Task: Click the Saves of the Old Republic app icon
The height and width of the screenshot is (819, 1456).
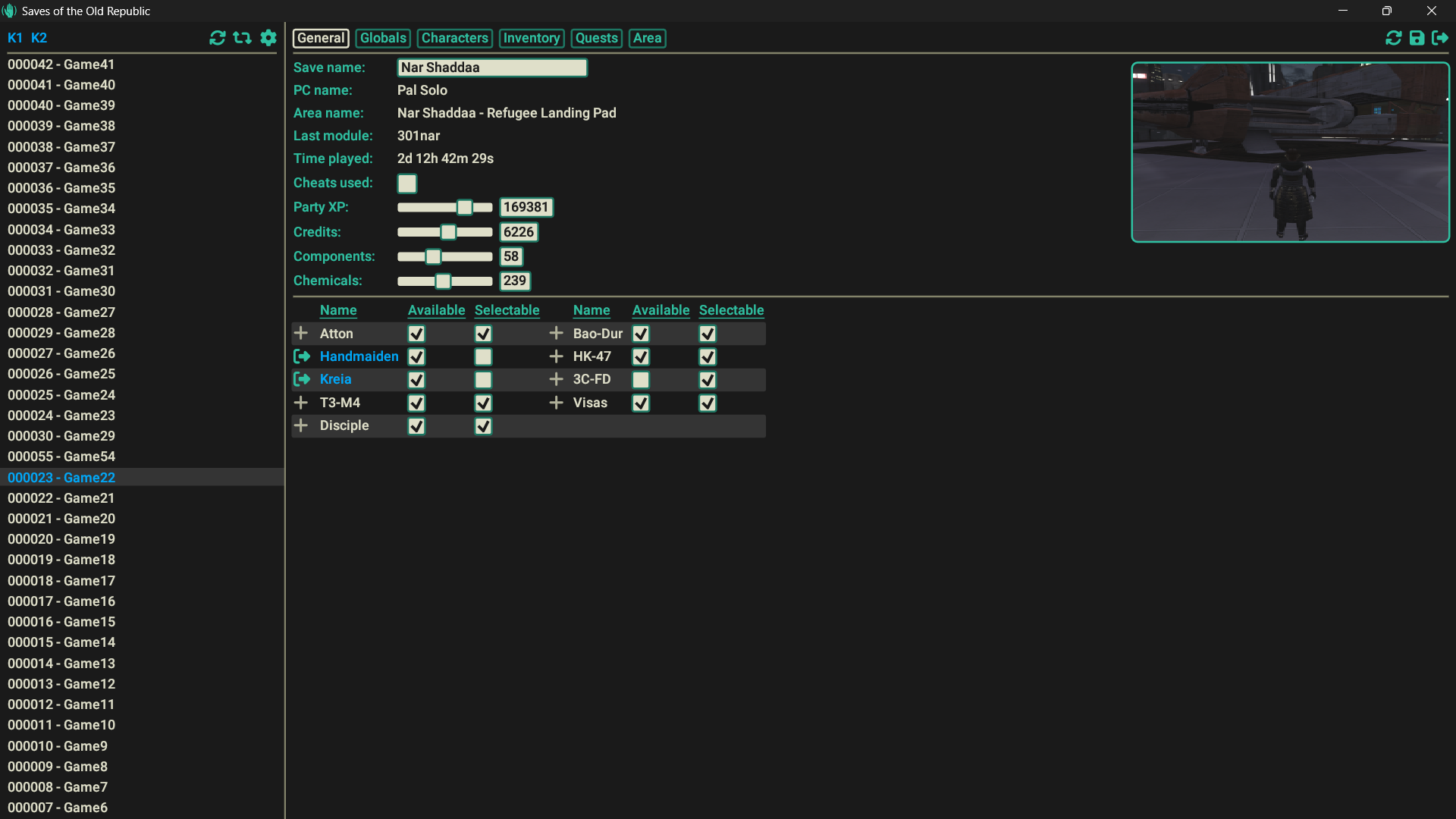Action: tap(10, 11)
